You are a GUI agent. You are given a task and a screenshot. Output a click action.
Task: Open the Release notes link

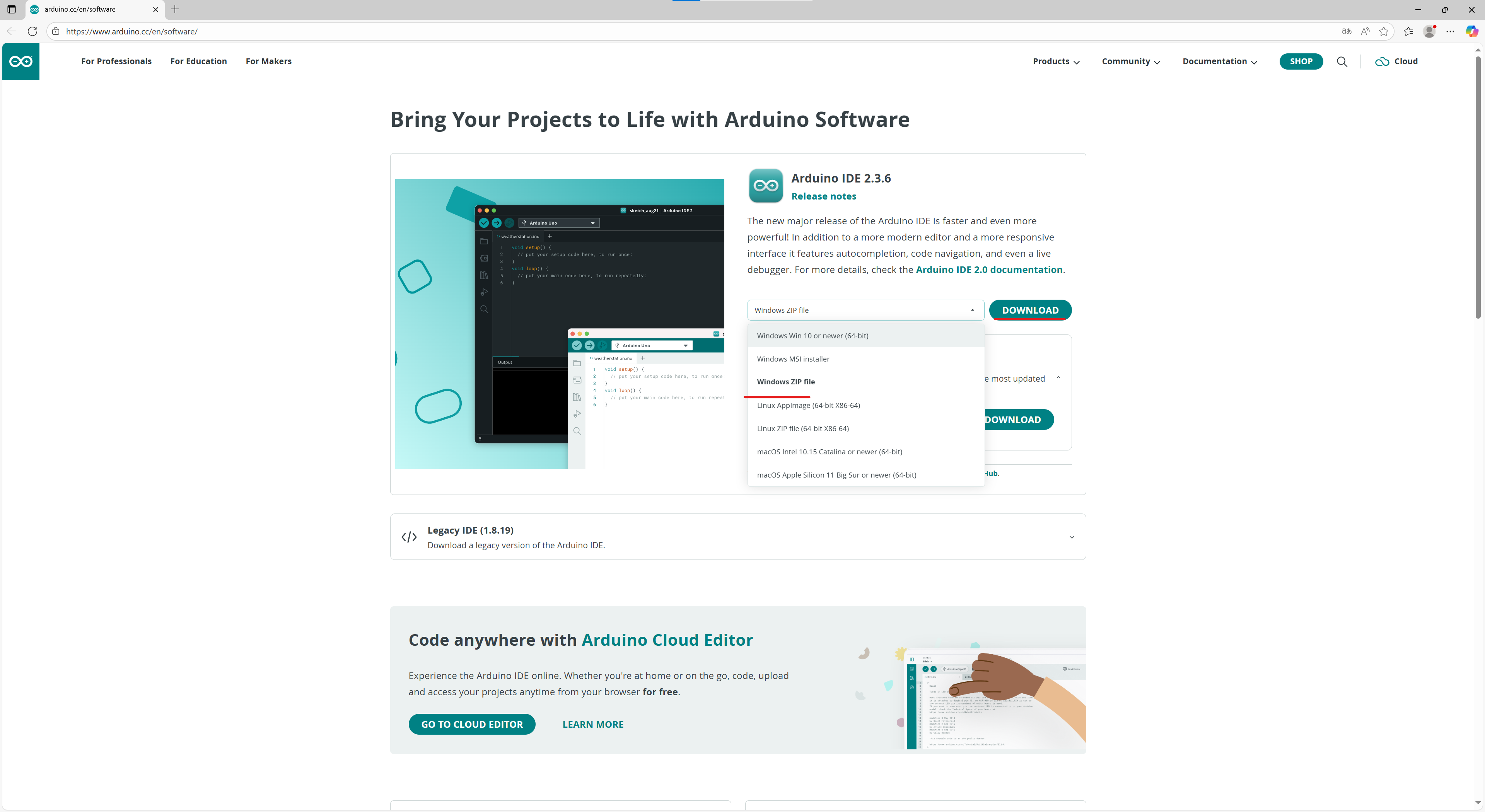tap(823, 196)
